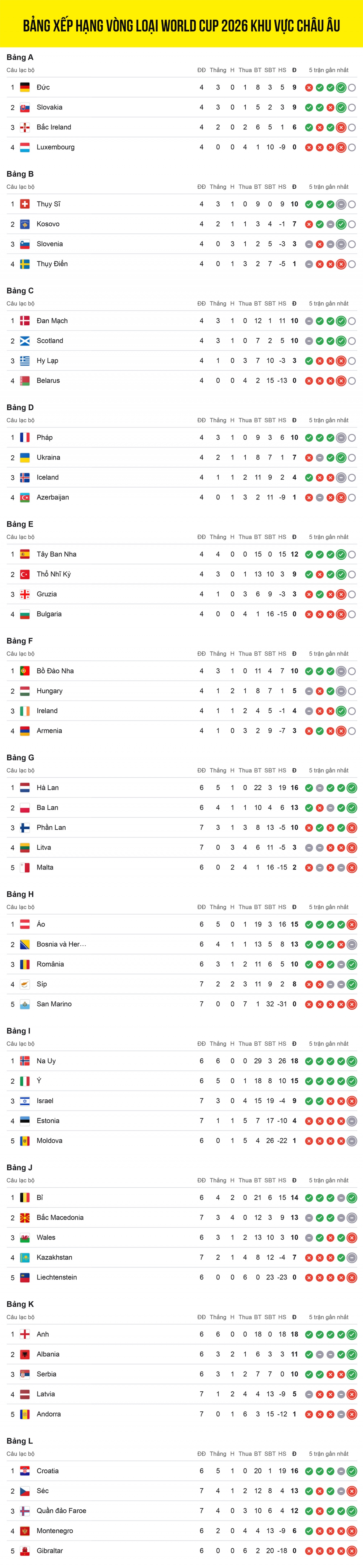Screen dimensions: 363x1568
Task: Click the San Marino flag icon
Action: point(25,1004)
